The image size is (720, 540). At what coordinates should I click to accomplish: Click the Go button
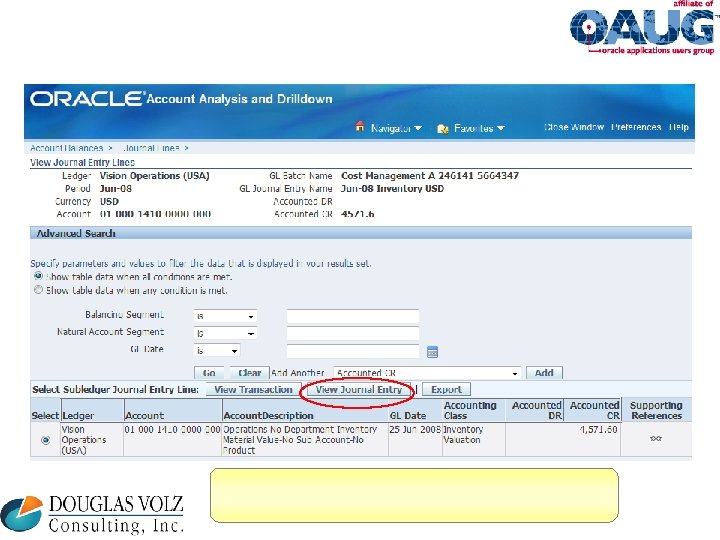[209, 373]
